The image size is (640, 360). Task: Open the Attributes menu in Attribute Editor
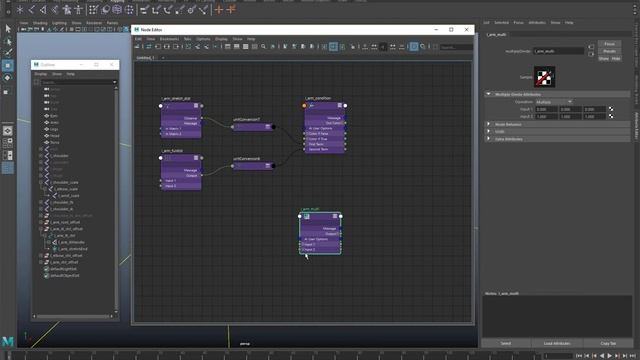pyautogui.click(x=537, y=23)
